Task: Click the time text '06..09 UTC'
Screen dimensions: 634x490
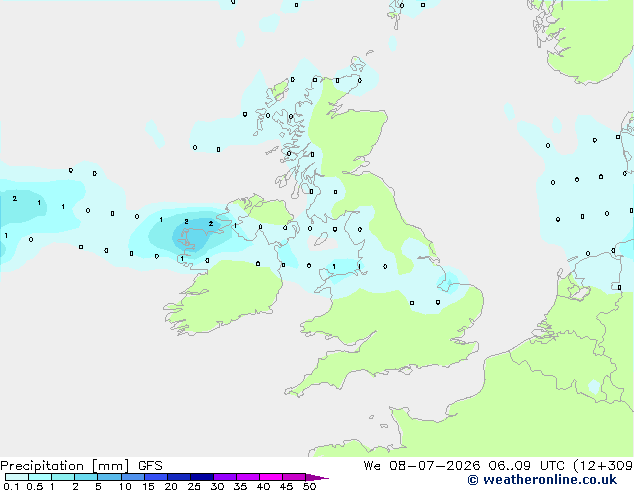Action: (x=526, y=466)
